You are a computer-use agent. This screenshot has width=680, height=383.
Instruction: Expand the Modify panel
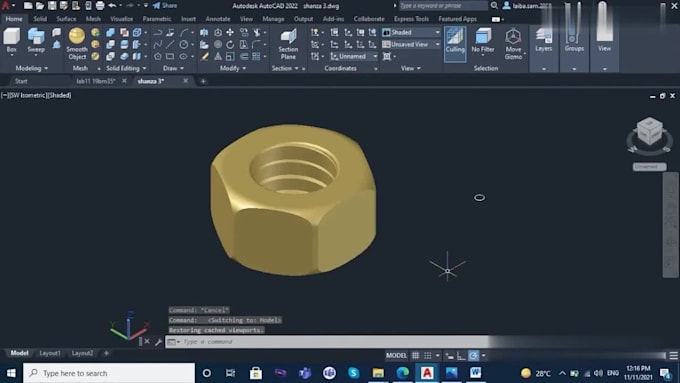232,68
